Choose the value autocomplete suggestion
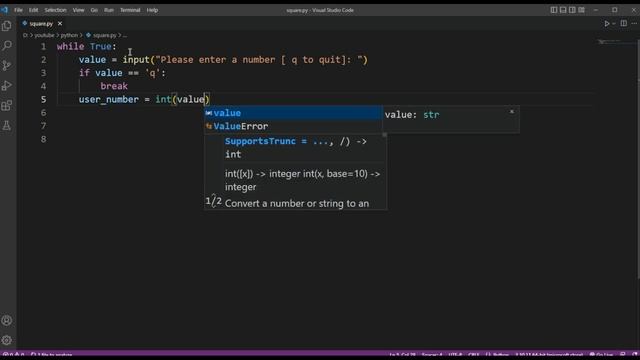This screenshot has width=640, height=360. [x=293, y=113]
